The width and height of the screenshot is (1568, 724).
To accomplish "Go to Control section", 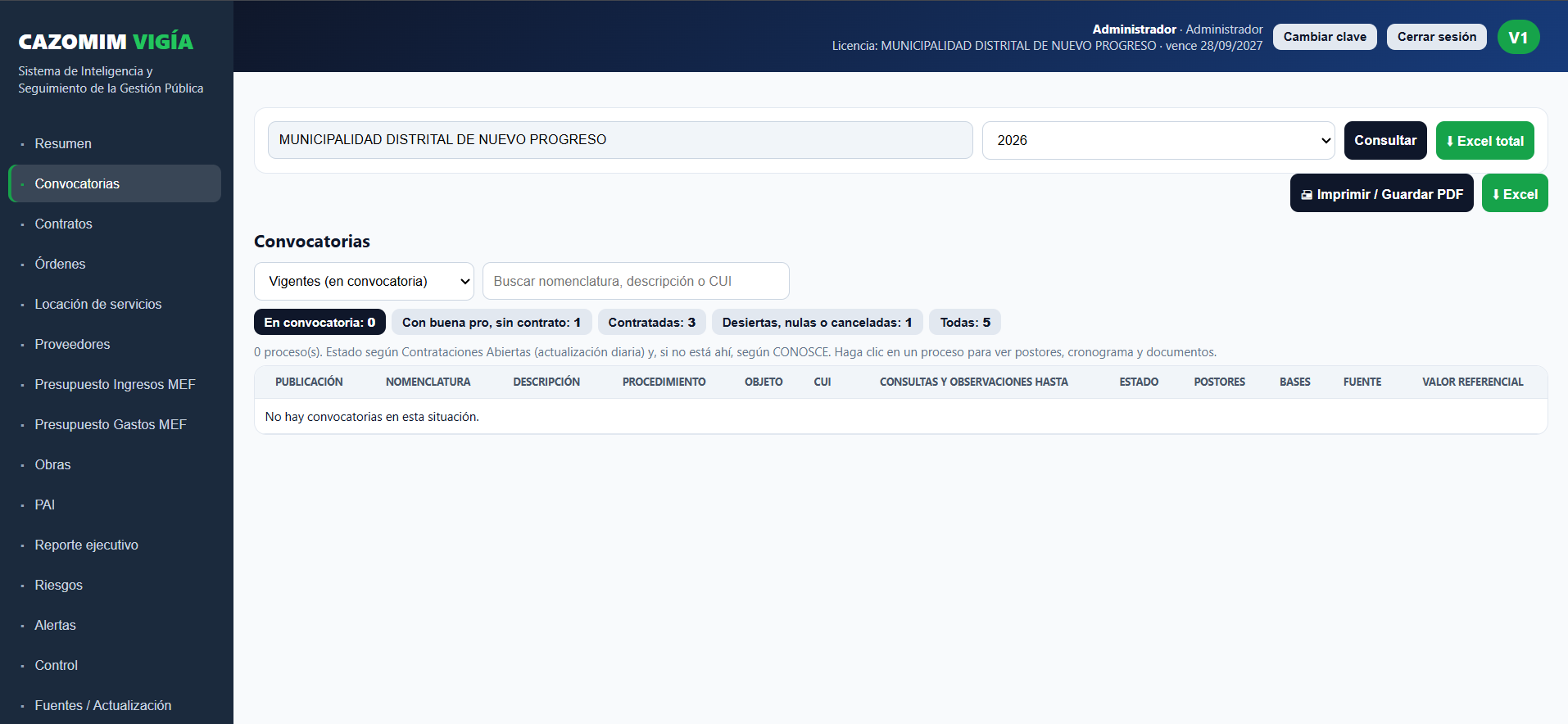I will [115, 665].
